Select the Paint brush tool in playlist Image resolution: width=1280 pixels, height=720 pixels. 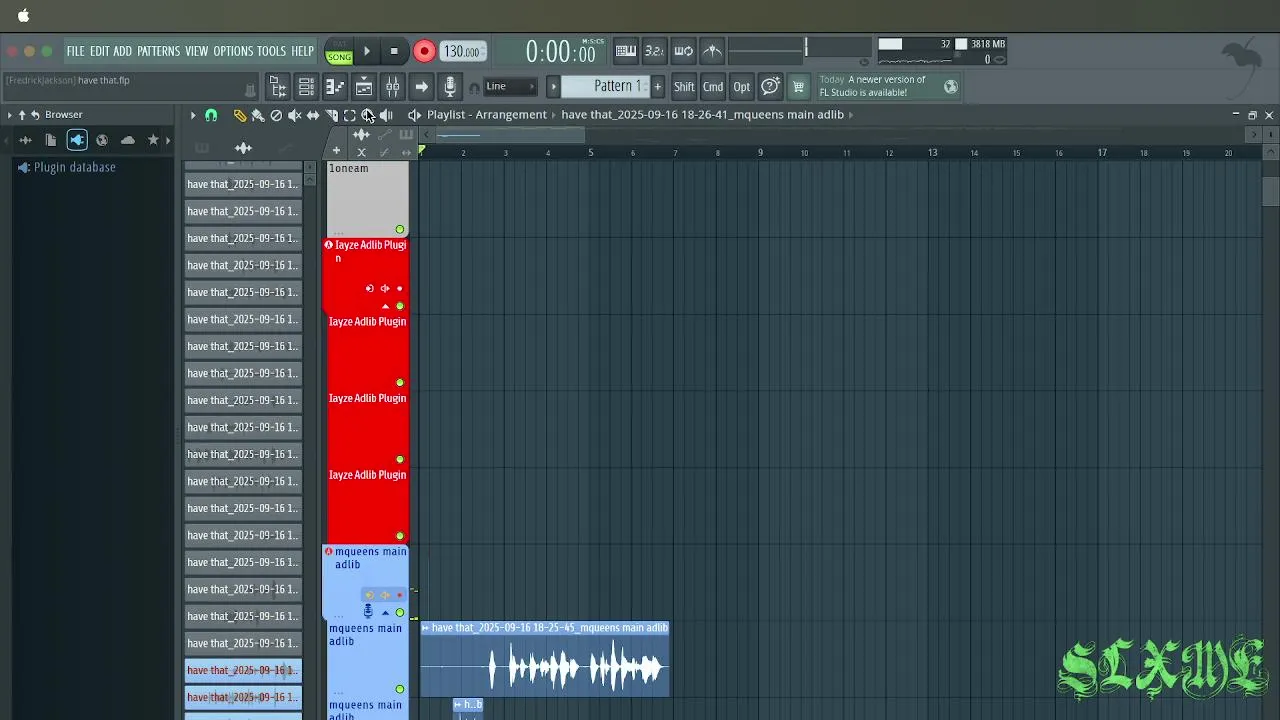pyautogui.click(x=258, y=115)
